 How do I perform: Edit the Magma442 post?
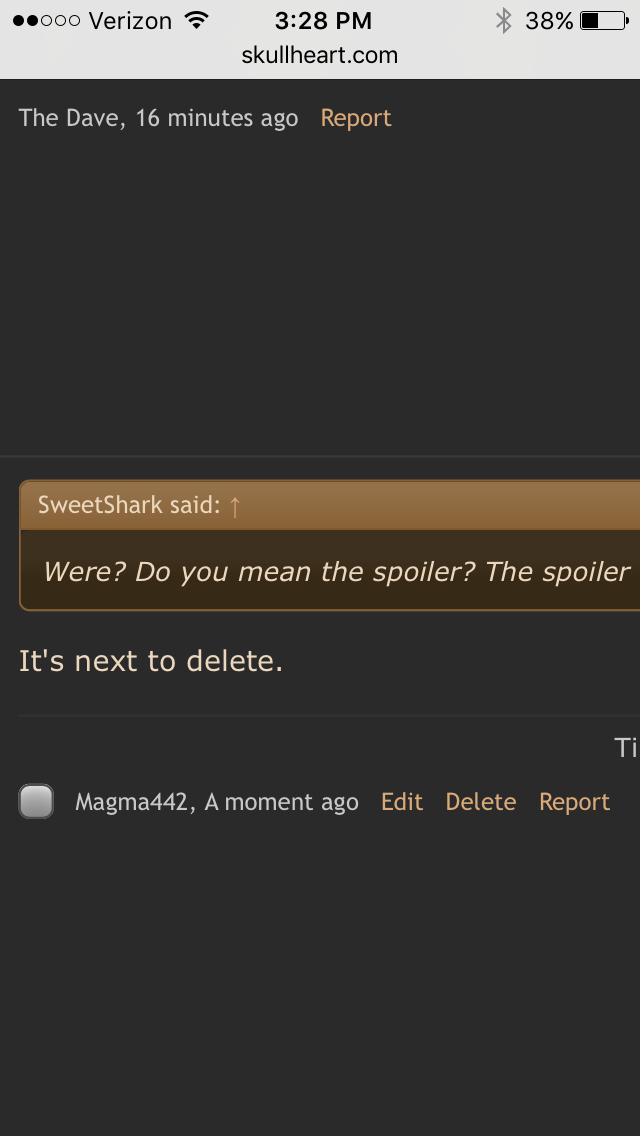[x=402, y=802]
